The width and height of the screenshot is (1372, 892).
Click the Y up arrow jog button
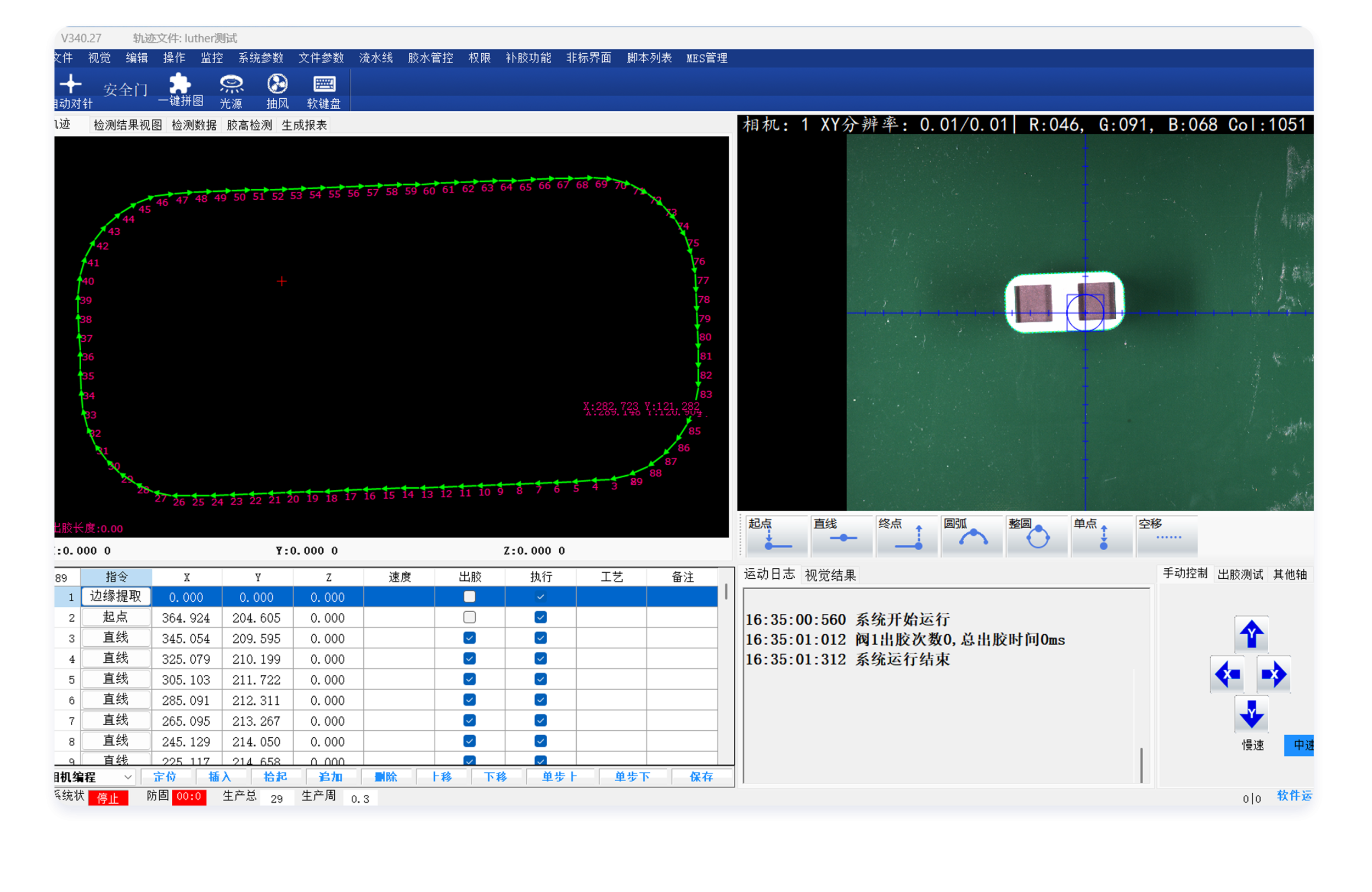[1251, 634]
